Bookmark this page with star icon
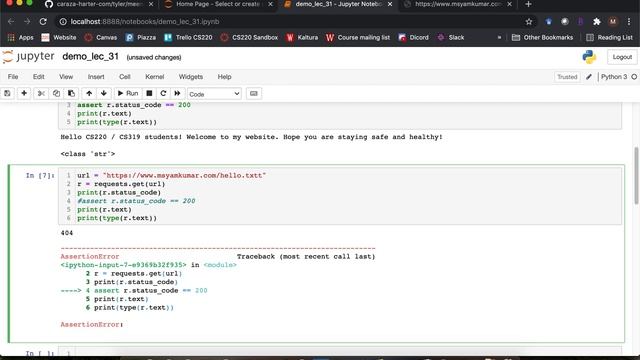 point(529,22)
